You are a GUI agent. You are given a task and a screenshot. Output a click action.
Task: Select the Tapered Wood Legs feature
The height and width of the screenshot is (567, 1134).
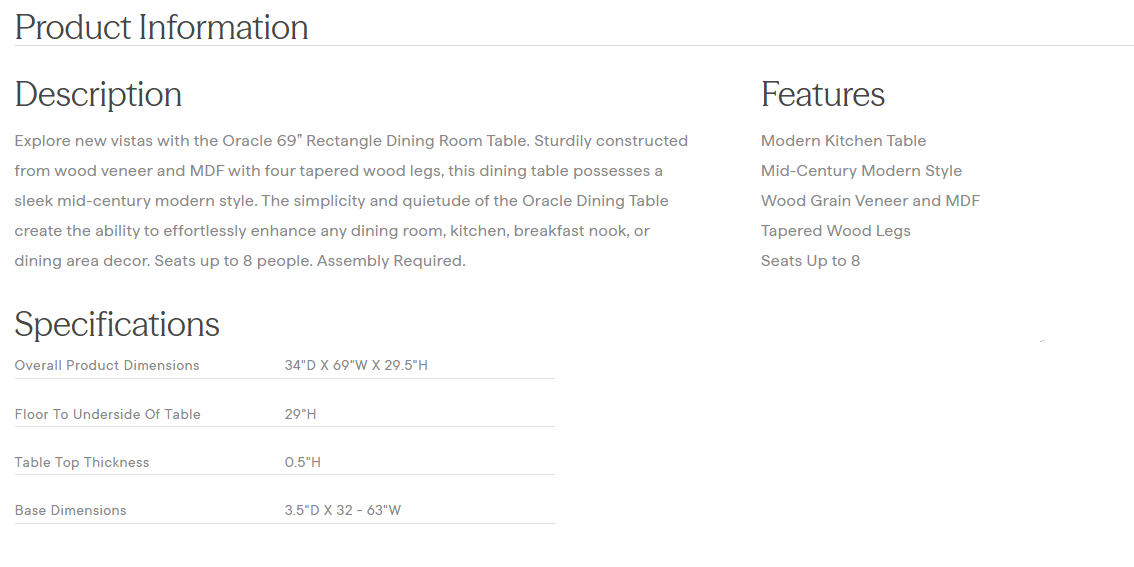click(x=835, y=231)
